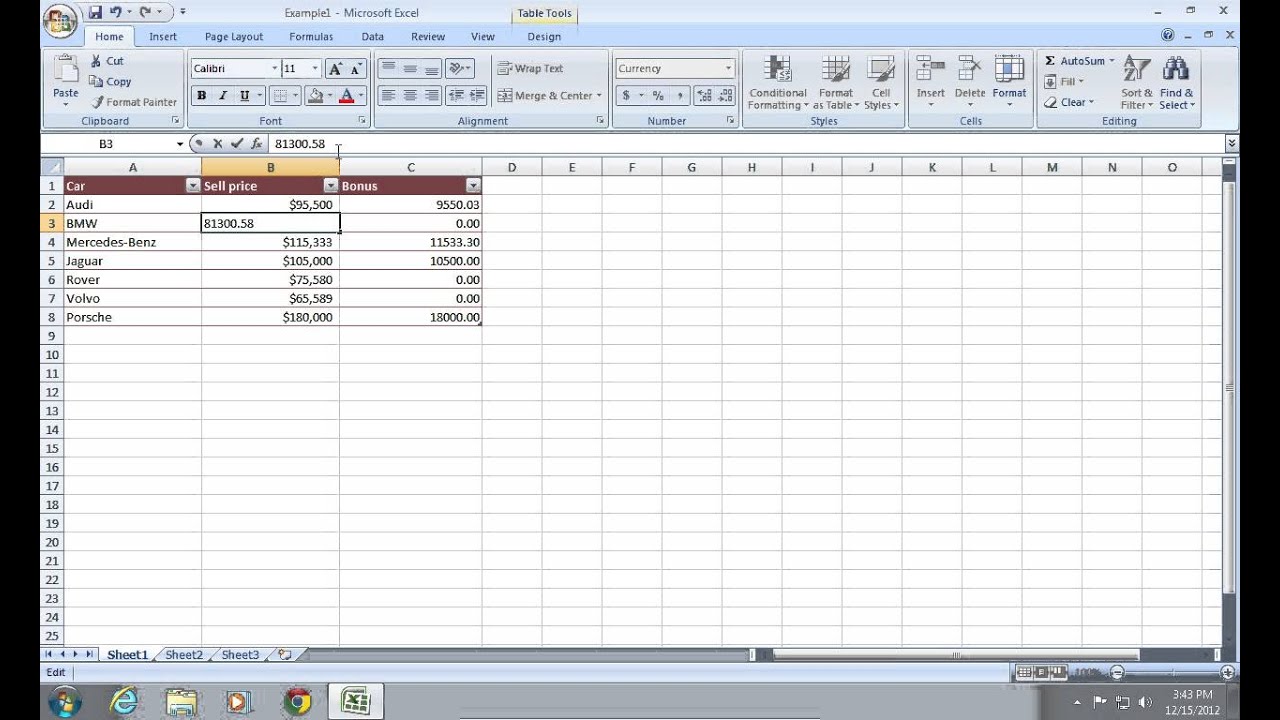Image resolution: width=1280 pixels, height=720 pixels.
Task: Open the Bonus column filter dropdown
Action: (473, 186)
